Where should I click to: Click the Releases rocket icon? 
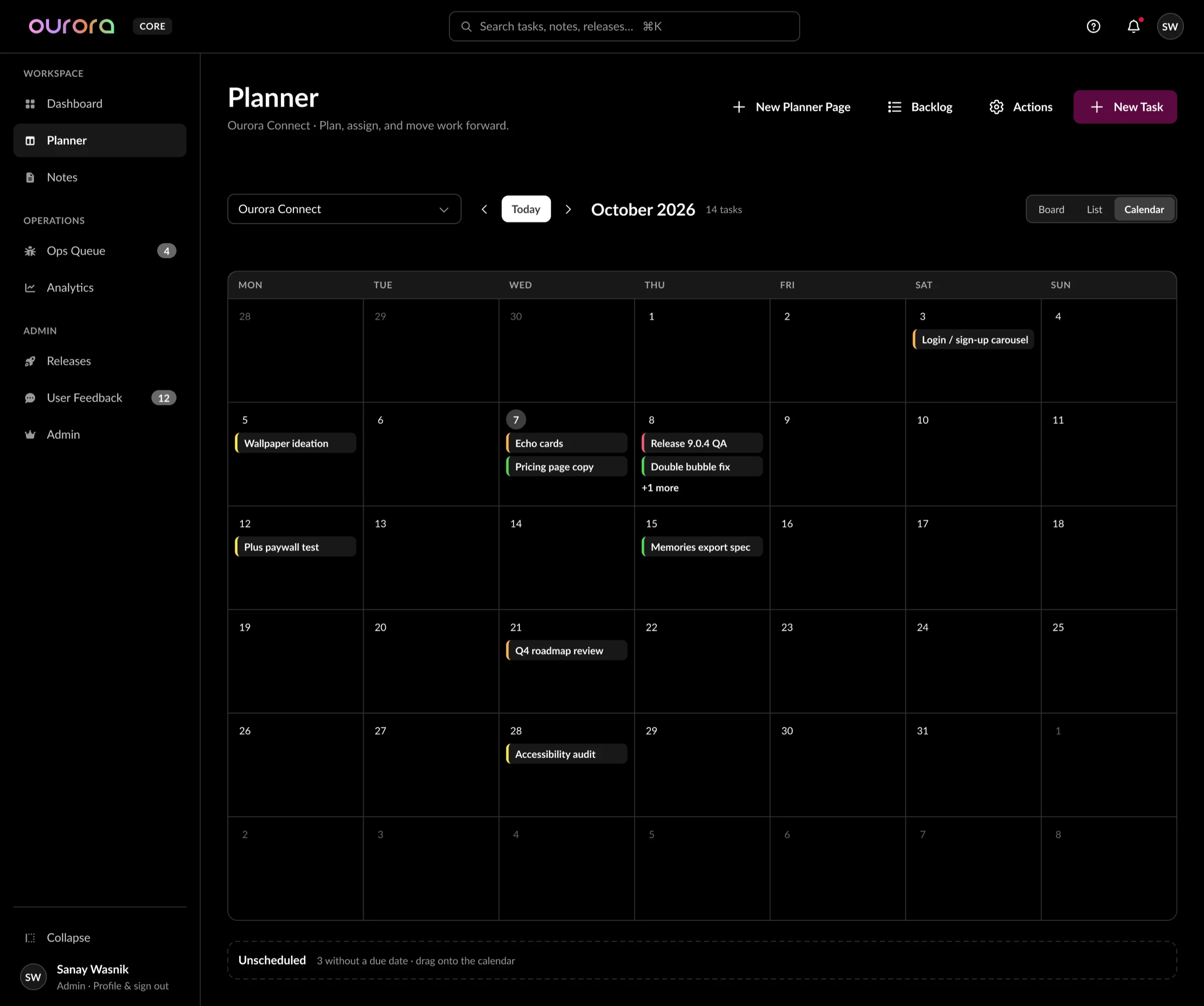click(x=31, y=361)
